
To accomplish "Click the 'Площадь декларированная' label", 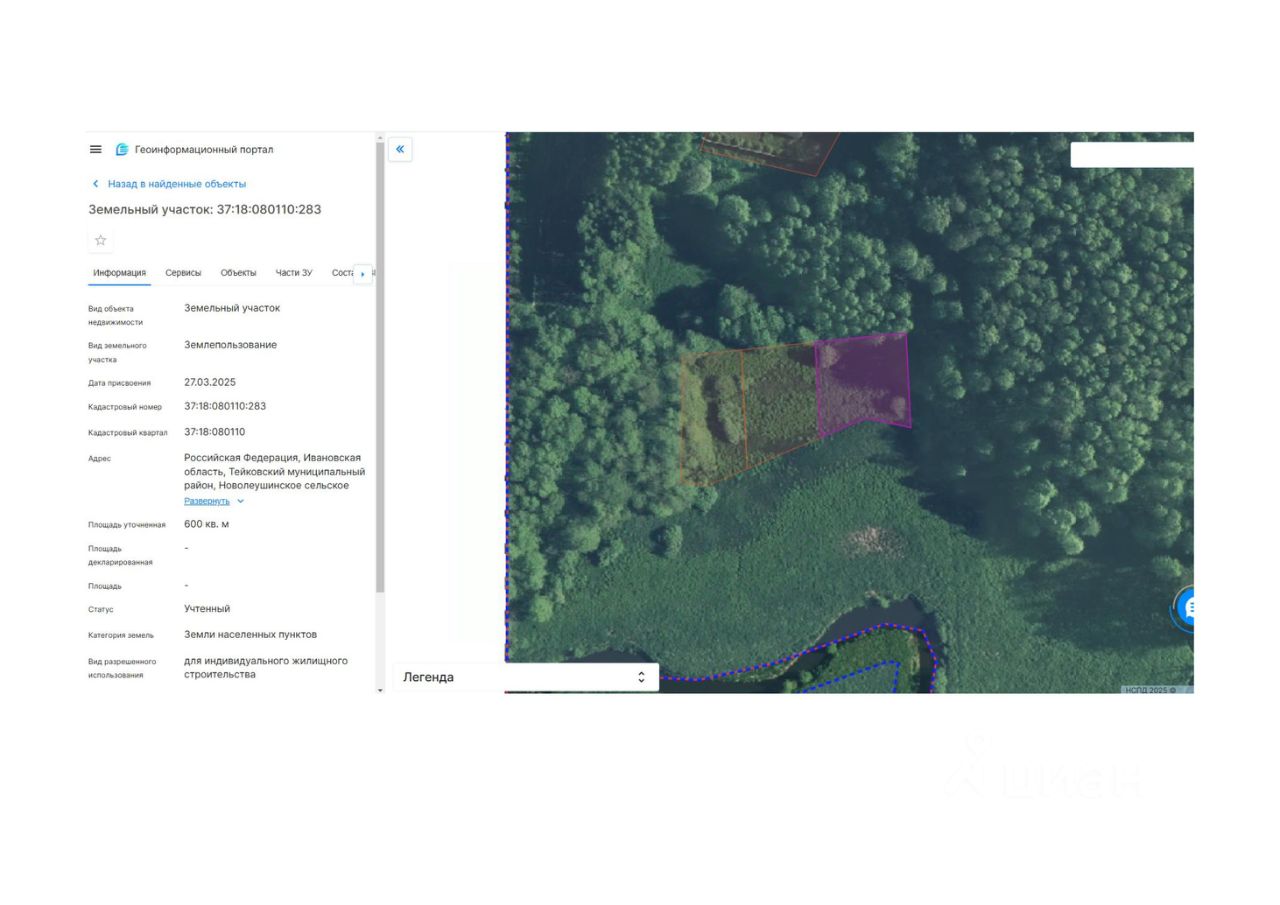I will 120,556.
